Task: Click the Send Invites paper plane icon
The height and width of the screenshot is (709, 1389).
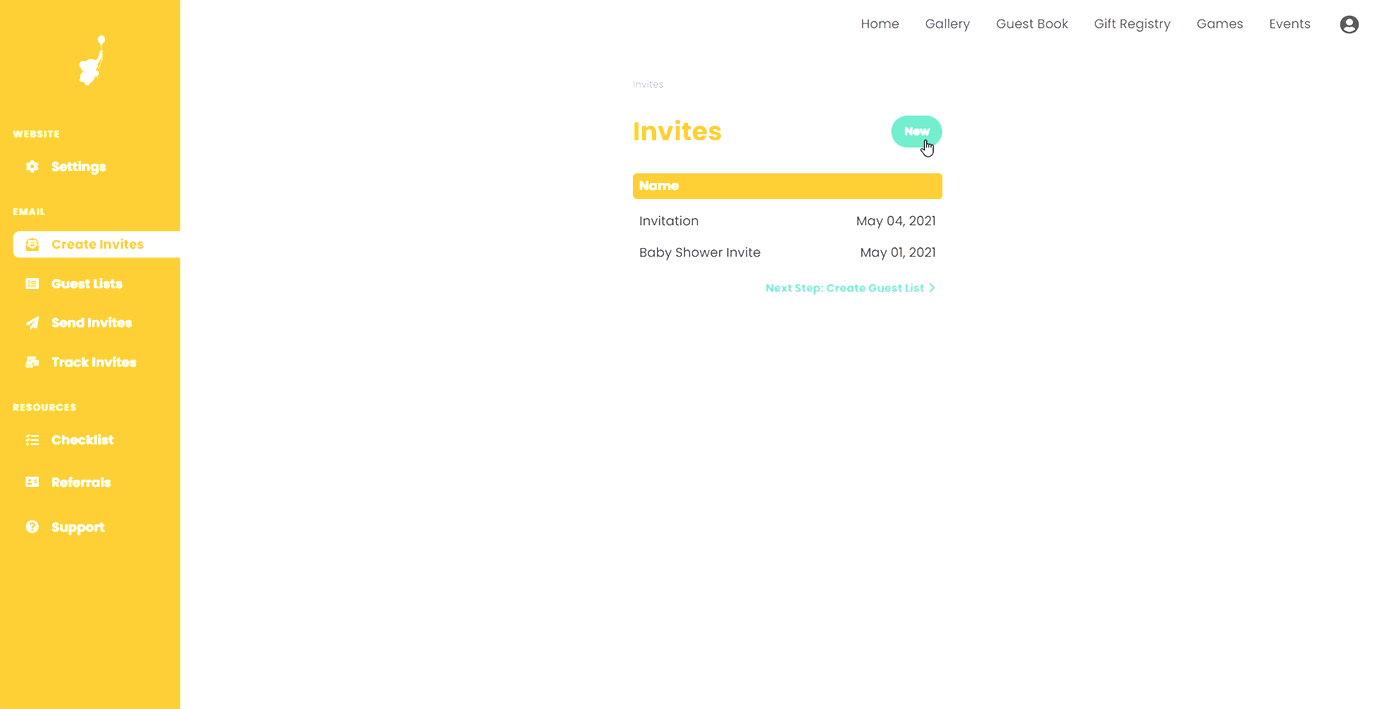Action: click(32, 322)
